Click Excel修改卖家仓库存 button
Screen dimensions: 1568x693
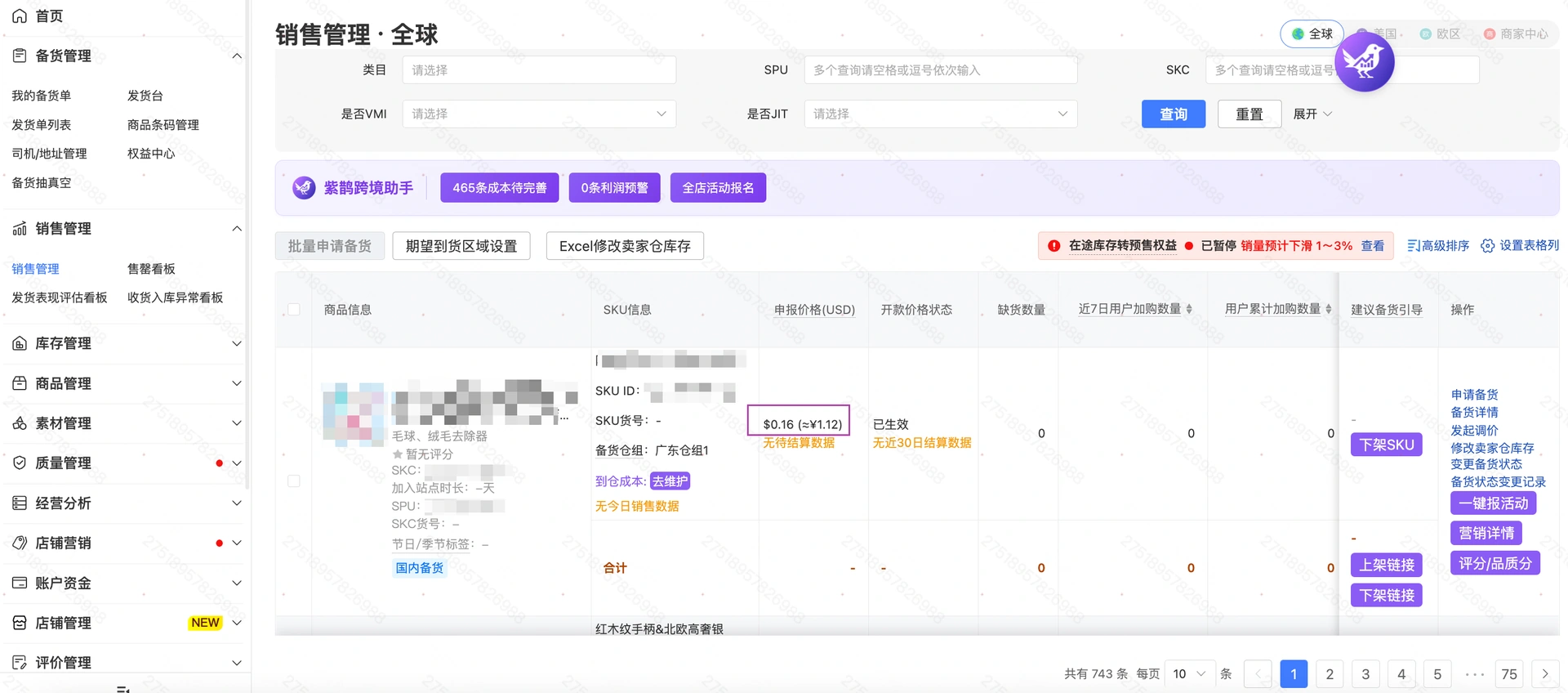(625, 246)
